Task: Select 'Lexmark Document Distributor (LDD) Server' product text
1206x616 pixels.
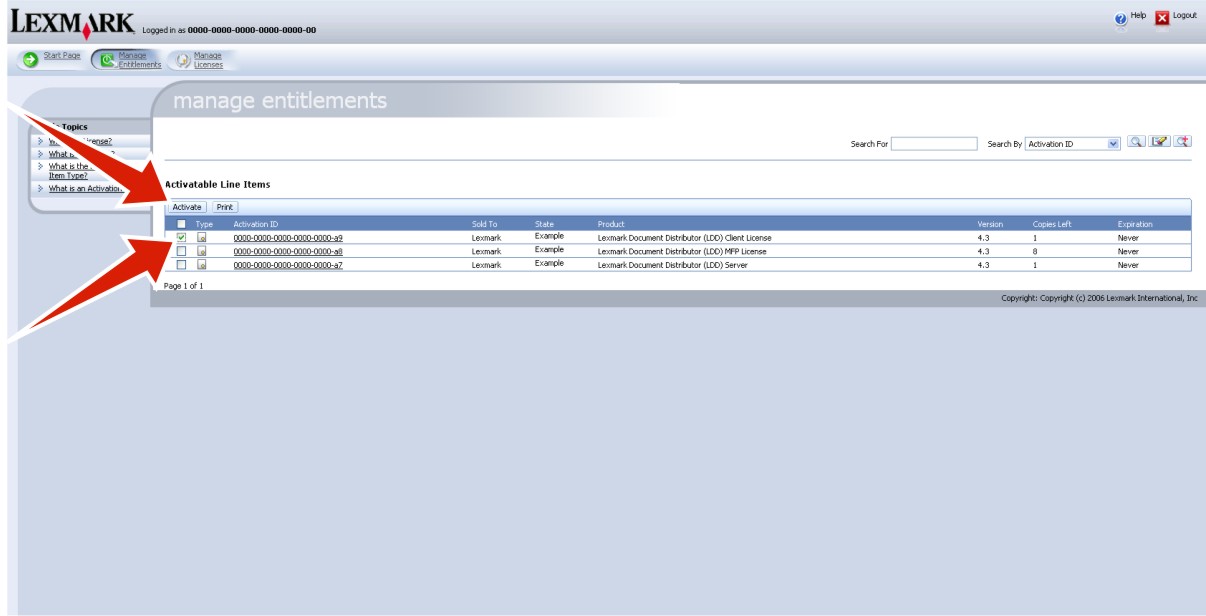Action: click(x=673, y=265)
